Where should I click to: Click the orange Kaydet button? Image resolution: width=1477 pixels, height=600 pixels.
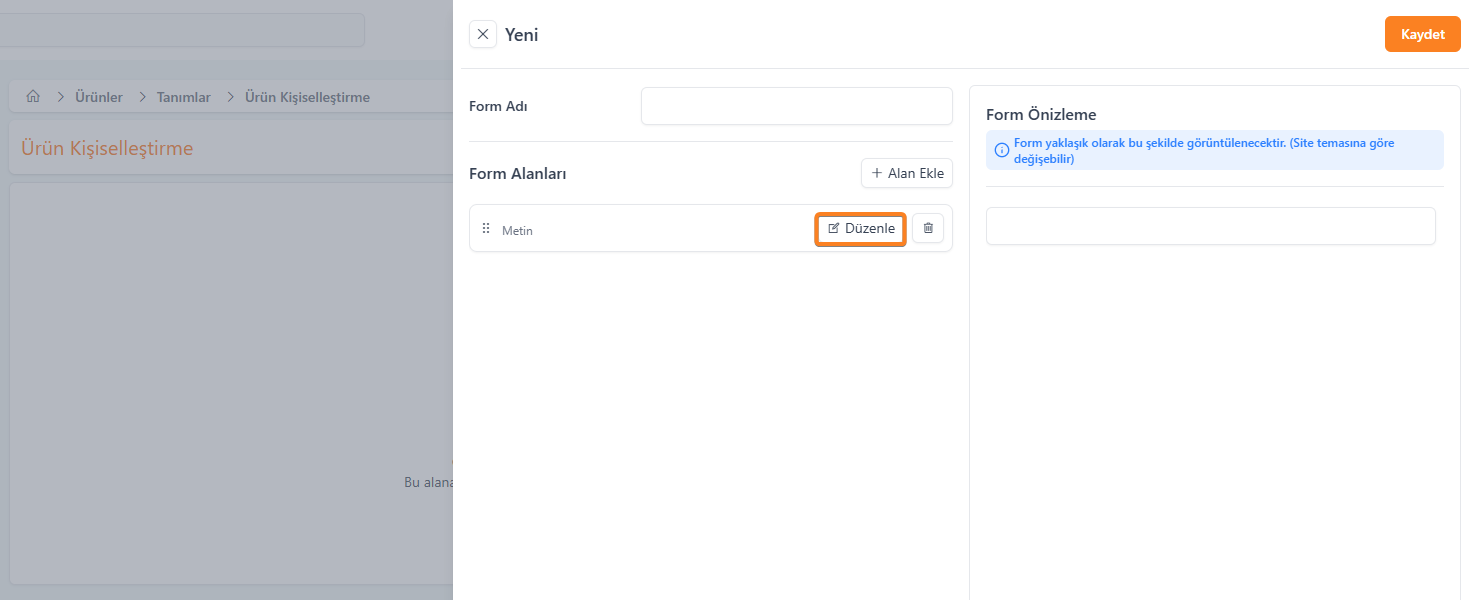(1423, 34)
